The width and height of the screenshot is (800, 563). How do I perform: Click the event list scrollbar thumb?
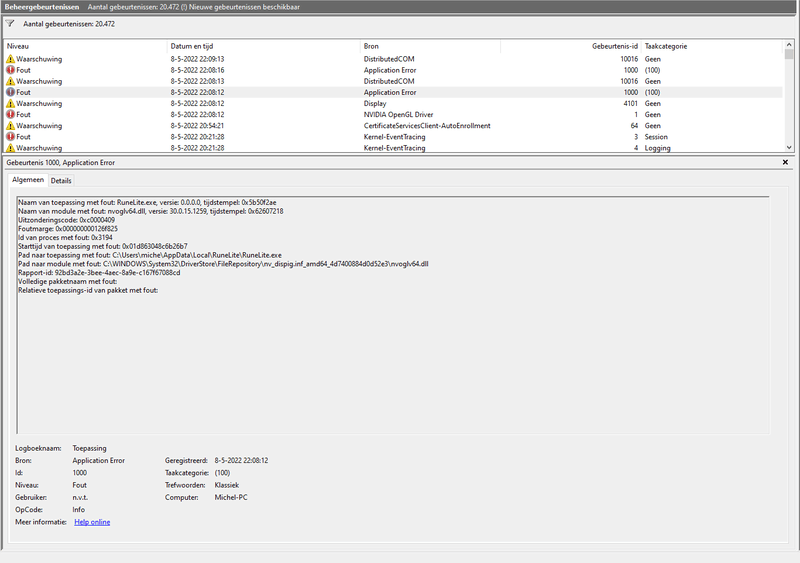pyautogui.click(x=789, y=54)
